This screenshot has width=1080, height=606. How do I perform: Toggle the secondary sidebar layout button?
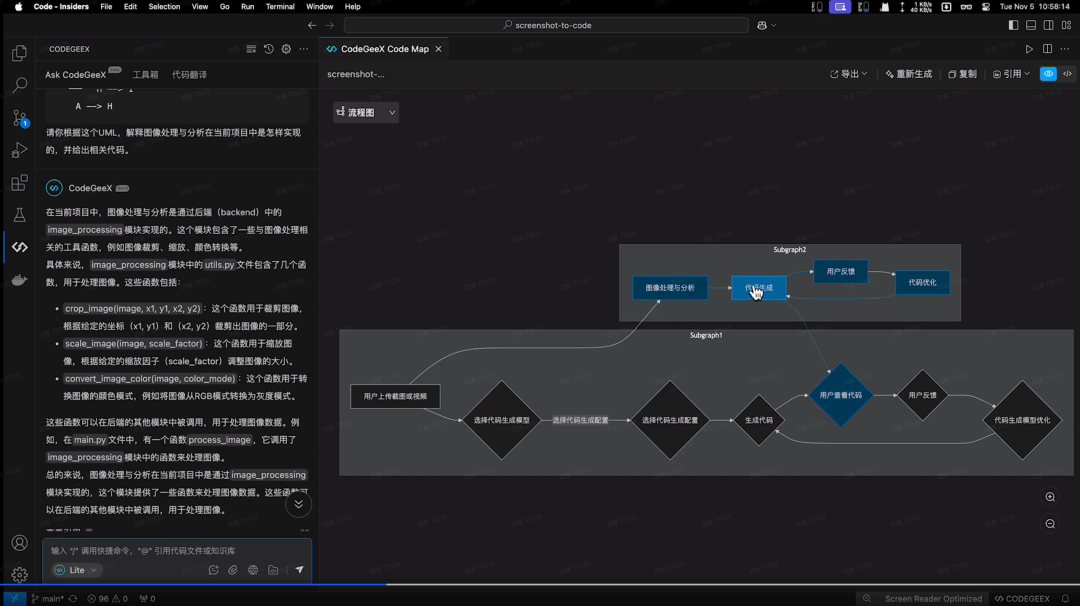[1048, 25]
